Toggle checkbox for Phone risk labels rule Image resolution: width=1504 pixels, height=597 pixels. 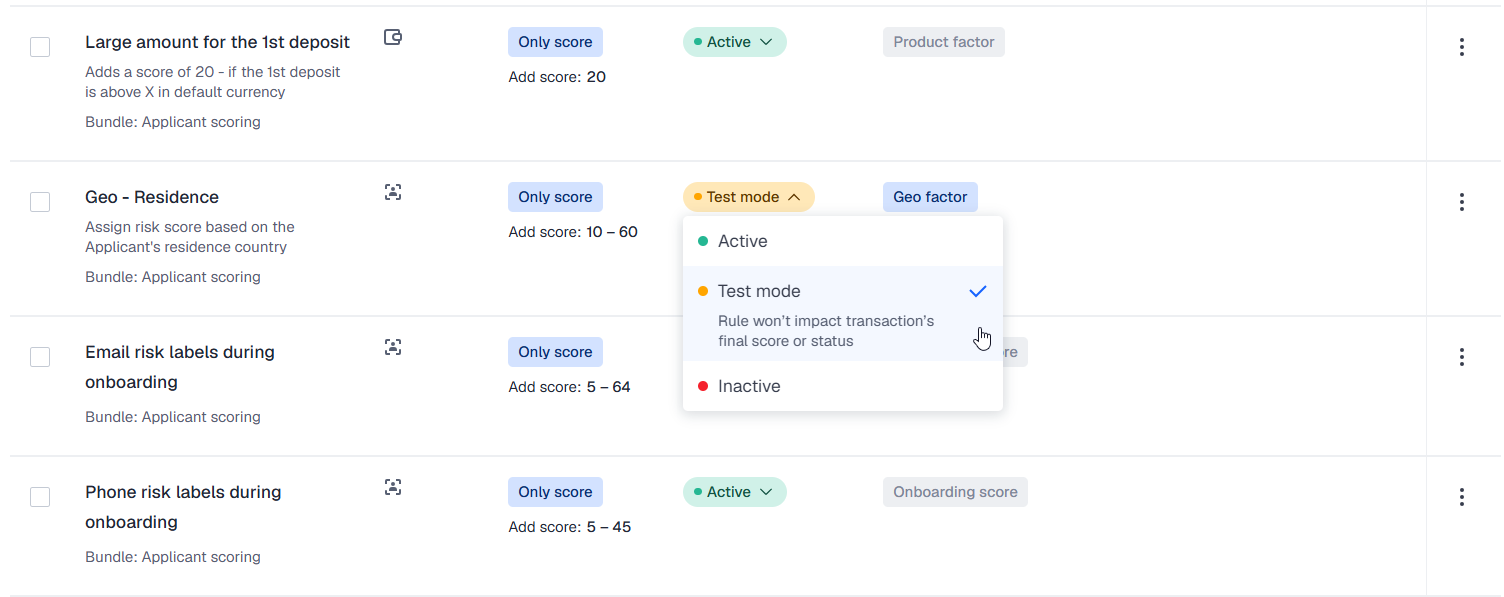[40, 497]
